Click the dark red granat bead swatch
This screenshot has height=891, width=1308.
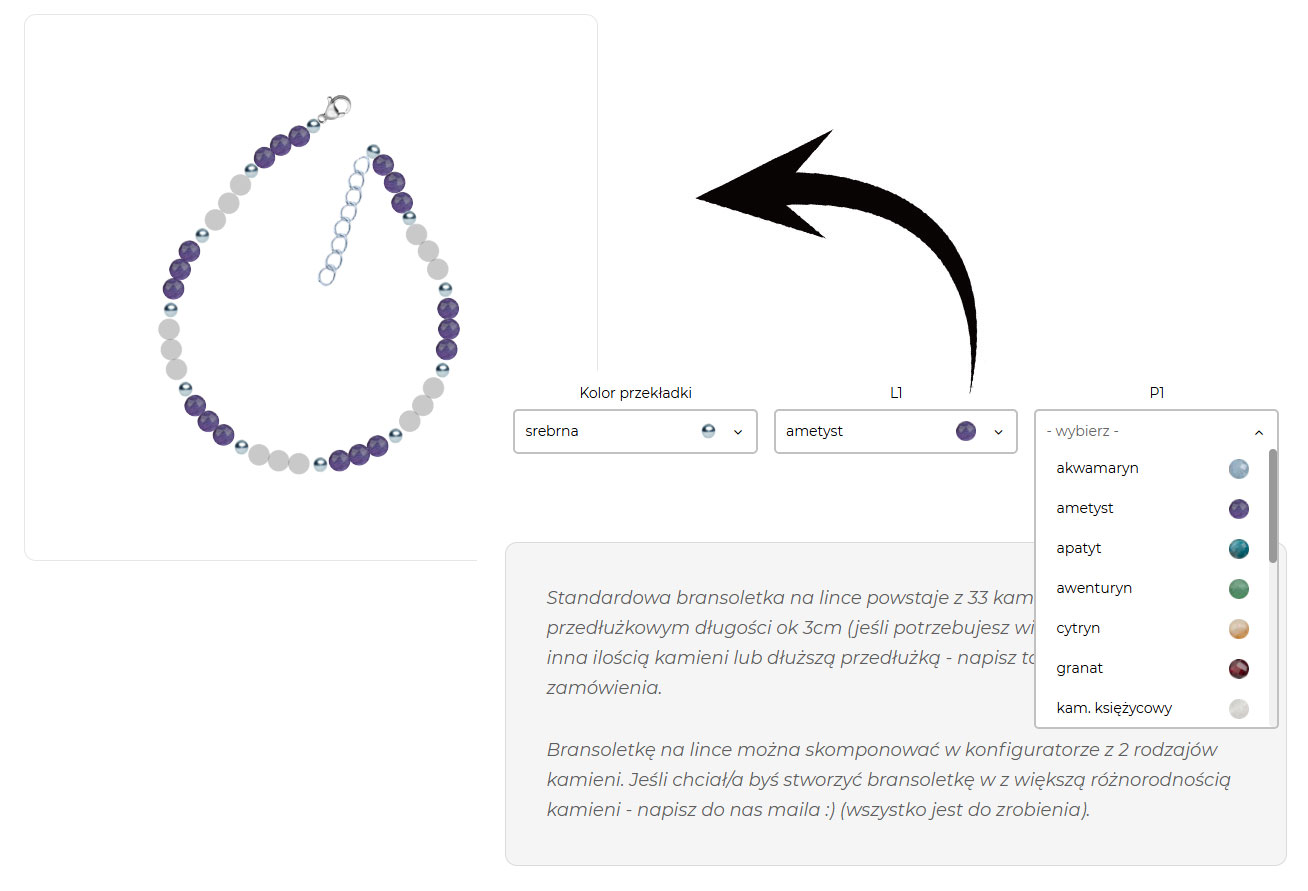(x=1239, y=668)
